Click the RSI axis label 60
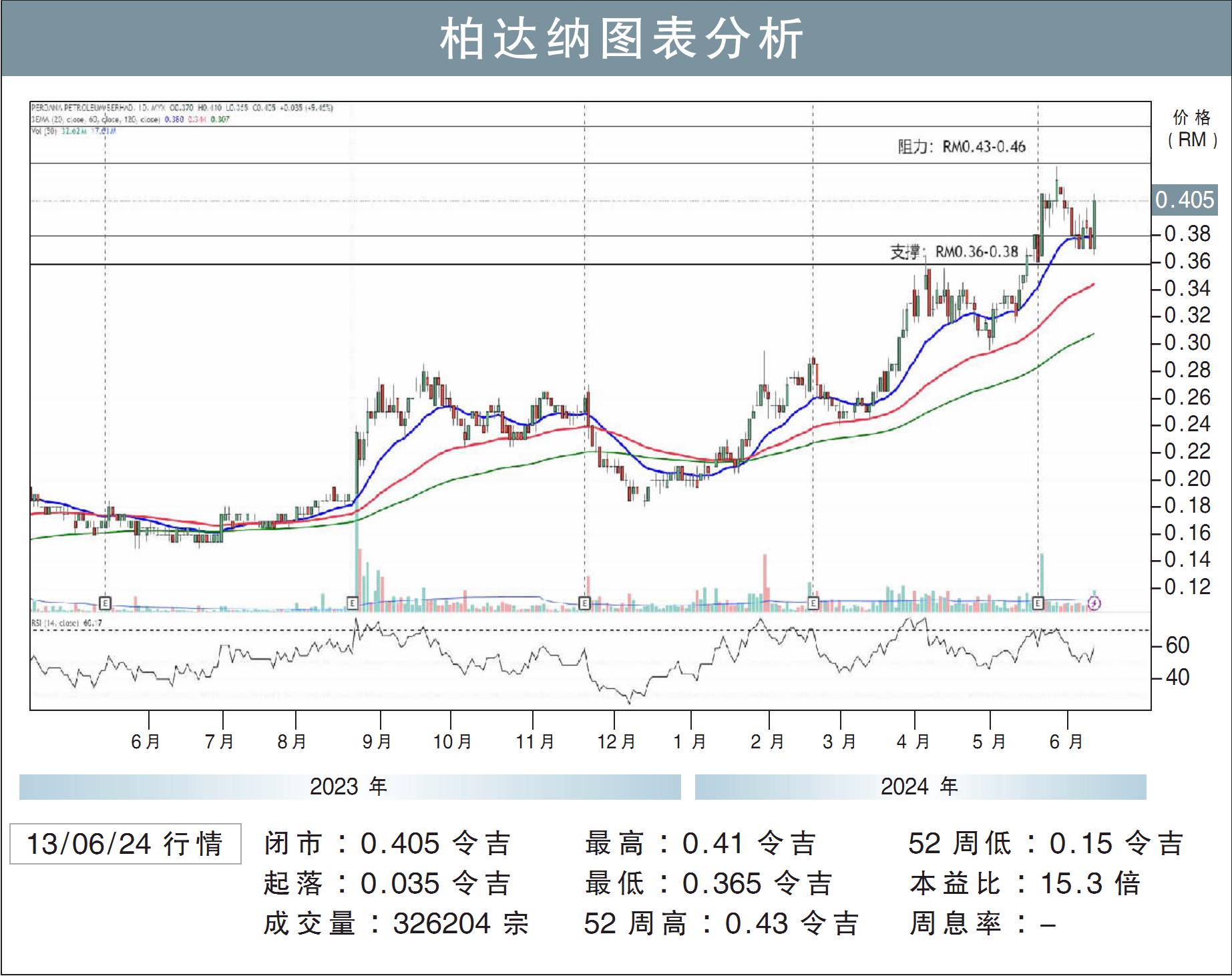The height and width of the screenshot is (976, 1232). pyautogui.click(x=1177, y=645)
